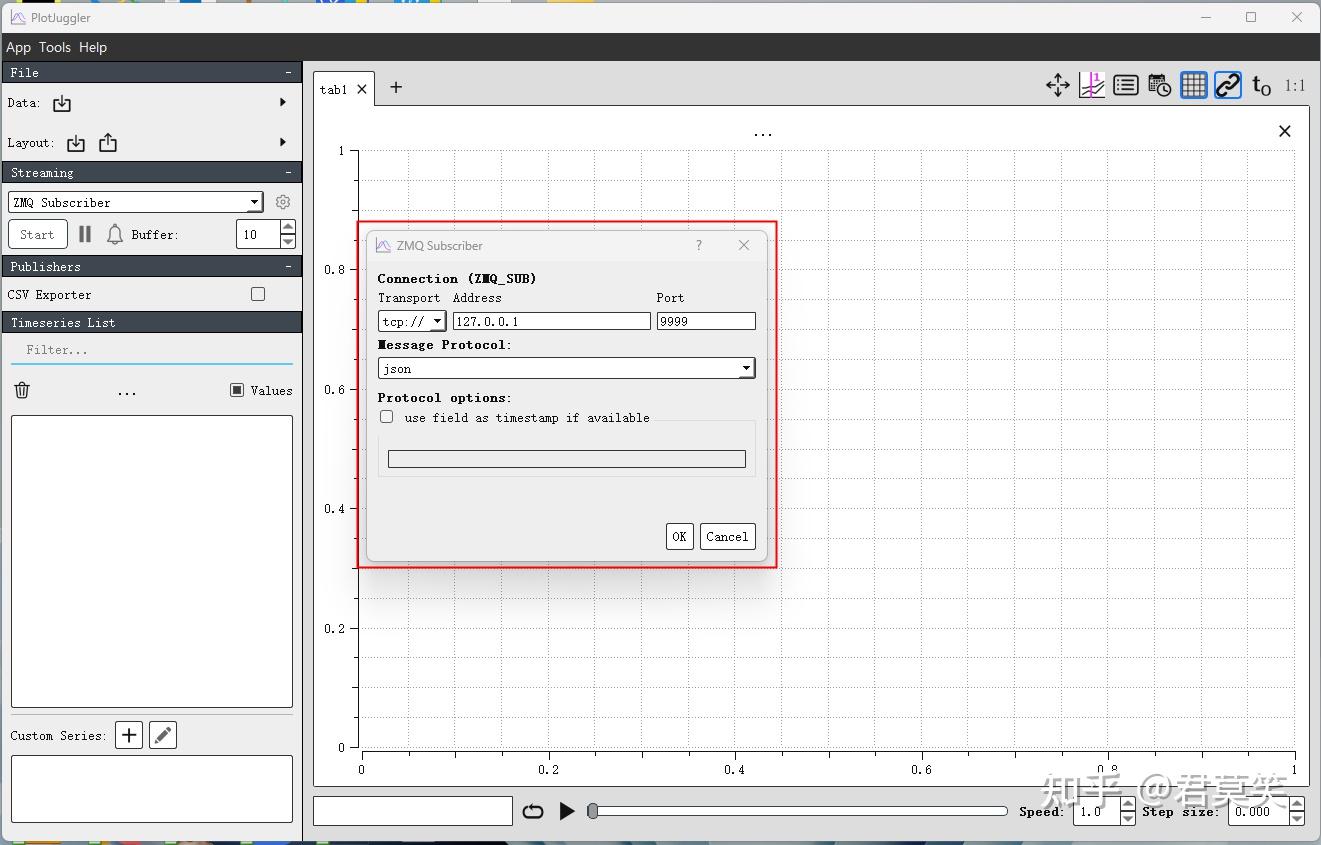Open the Tools menu
This screenshot has height=845, width=1321.
[x=55, y=47]
